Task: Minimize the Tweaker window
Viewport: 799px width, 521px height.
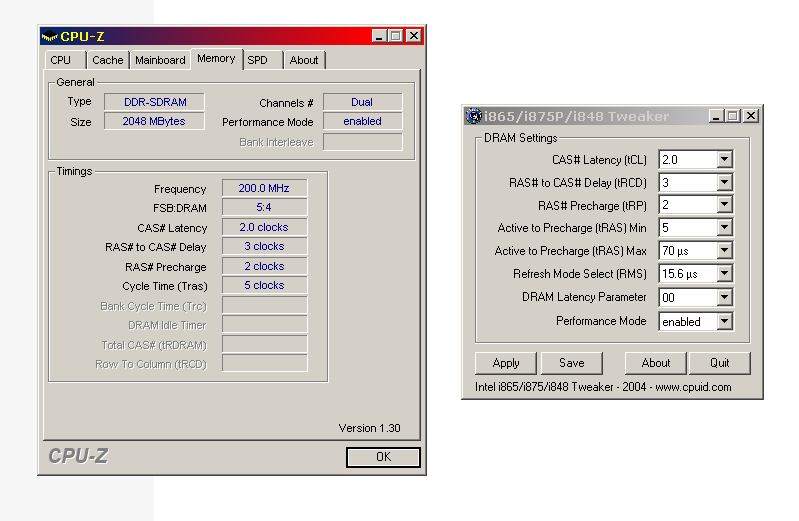Action: pos(716,116)
